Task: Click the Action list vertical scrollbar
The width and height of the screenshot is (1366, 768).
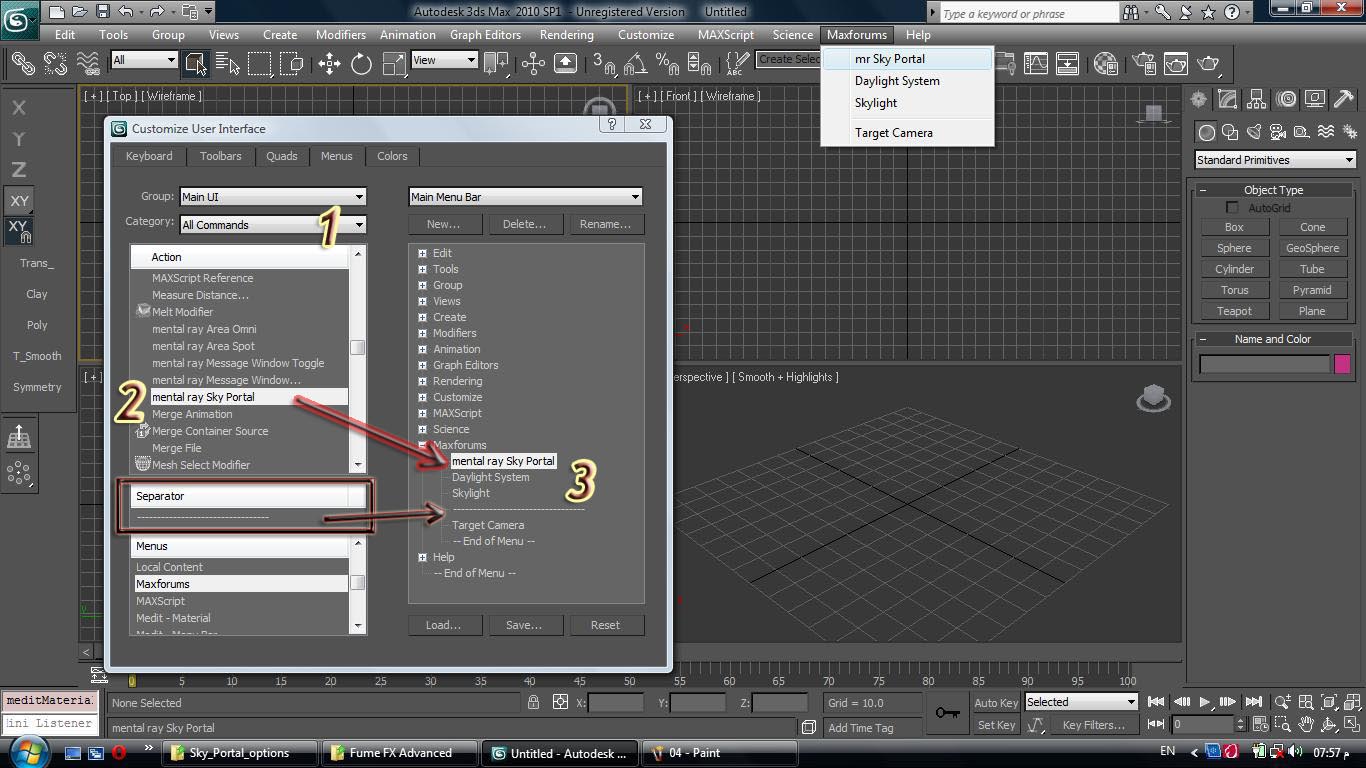Action: coord(357,360)
